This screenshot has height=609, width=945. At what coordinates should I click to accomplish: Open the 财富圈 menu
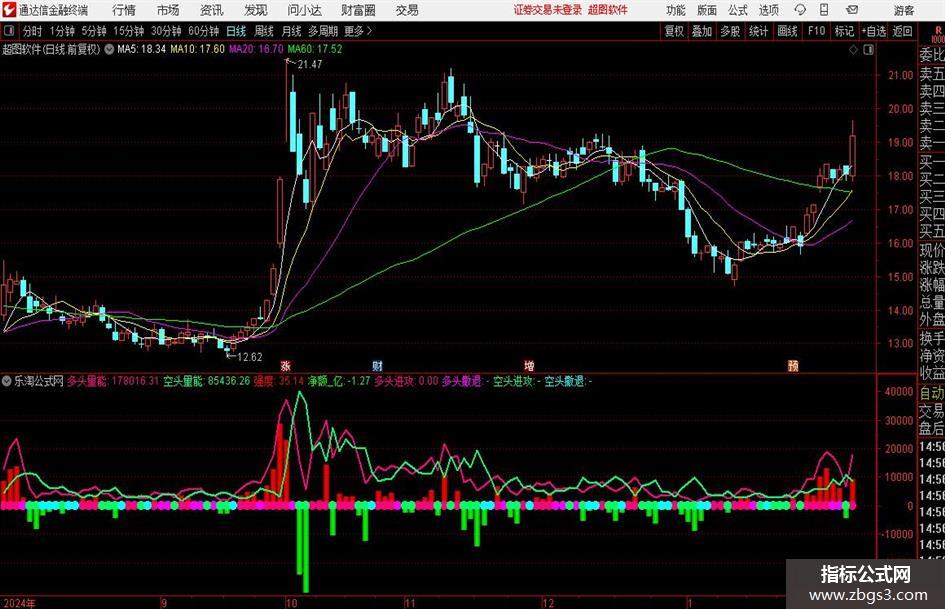[x=358, y=10]
